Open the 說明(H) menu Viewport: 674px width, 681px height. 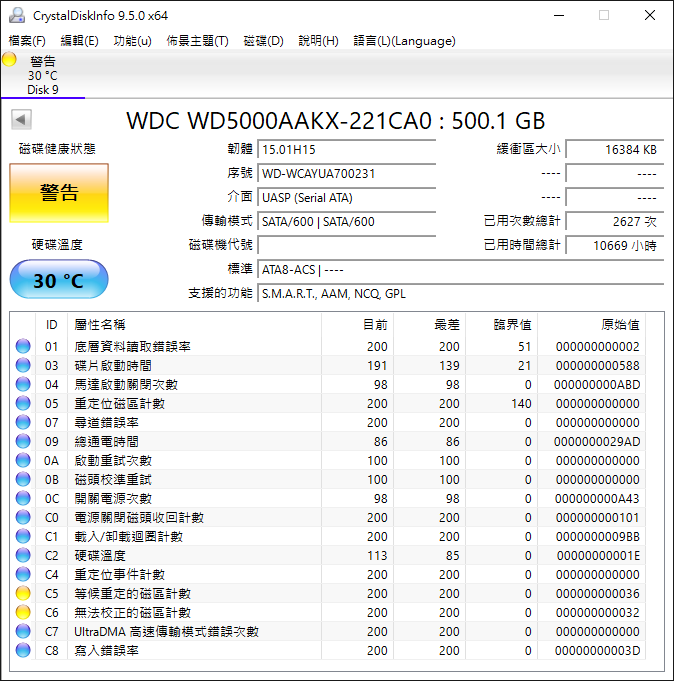318,41
